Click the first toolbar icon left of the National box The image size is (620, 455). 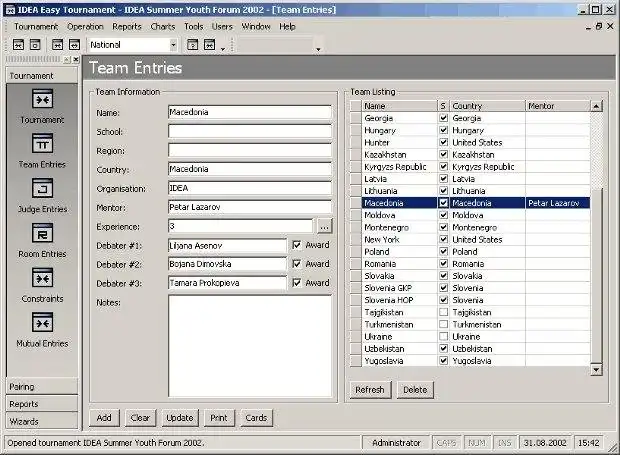tap(18, 45)
